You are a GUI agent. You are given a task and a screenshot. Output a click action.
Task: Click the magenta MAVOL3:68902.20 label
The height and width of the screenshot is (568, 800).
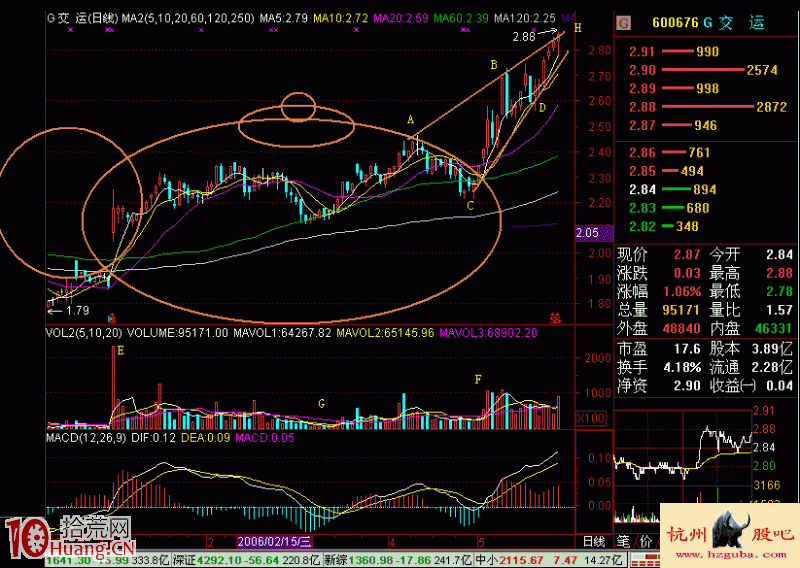click(x=488, y=333)
